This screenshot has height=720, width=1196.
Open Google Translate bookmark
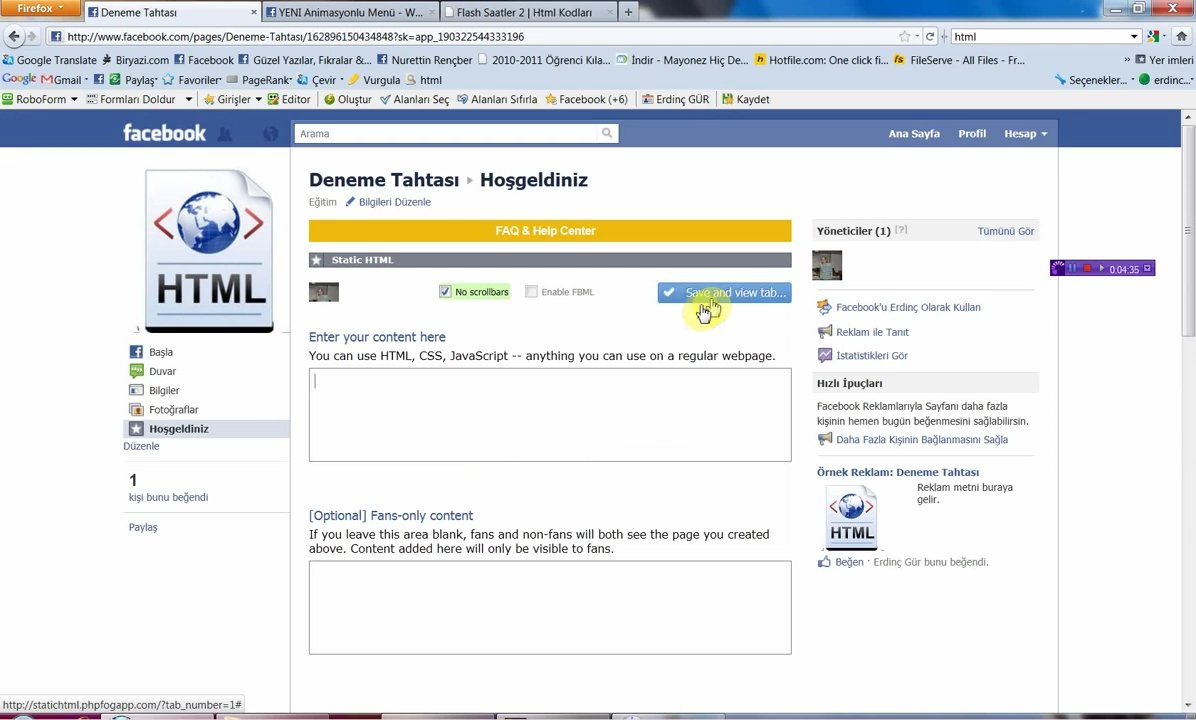[x=50, y=59]
